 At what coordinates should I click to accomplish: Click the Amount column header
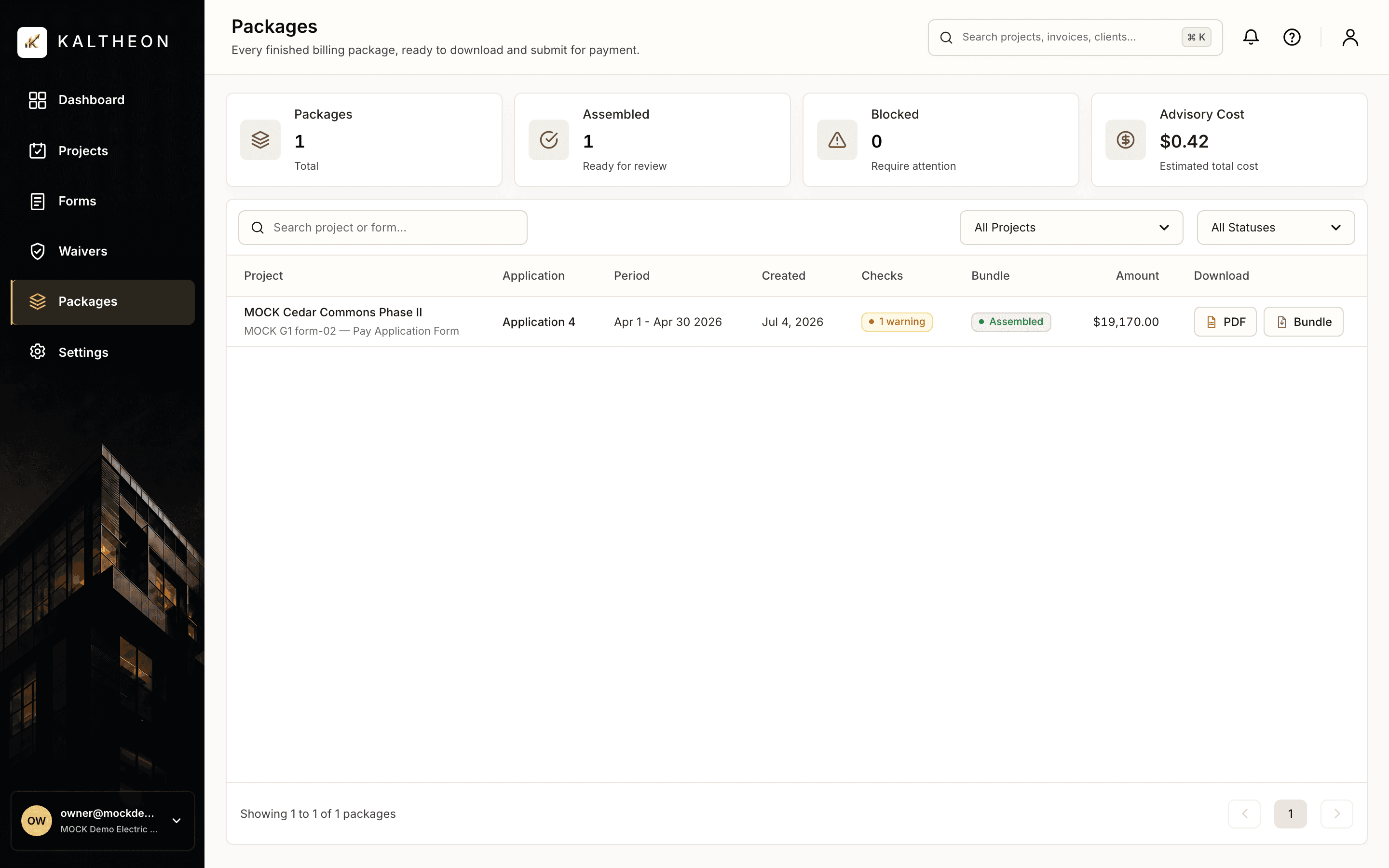(1137, 275)
